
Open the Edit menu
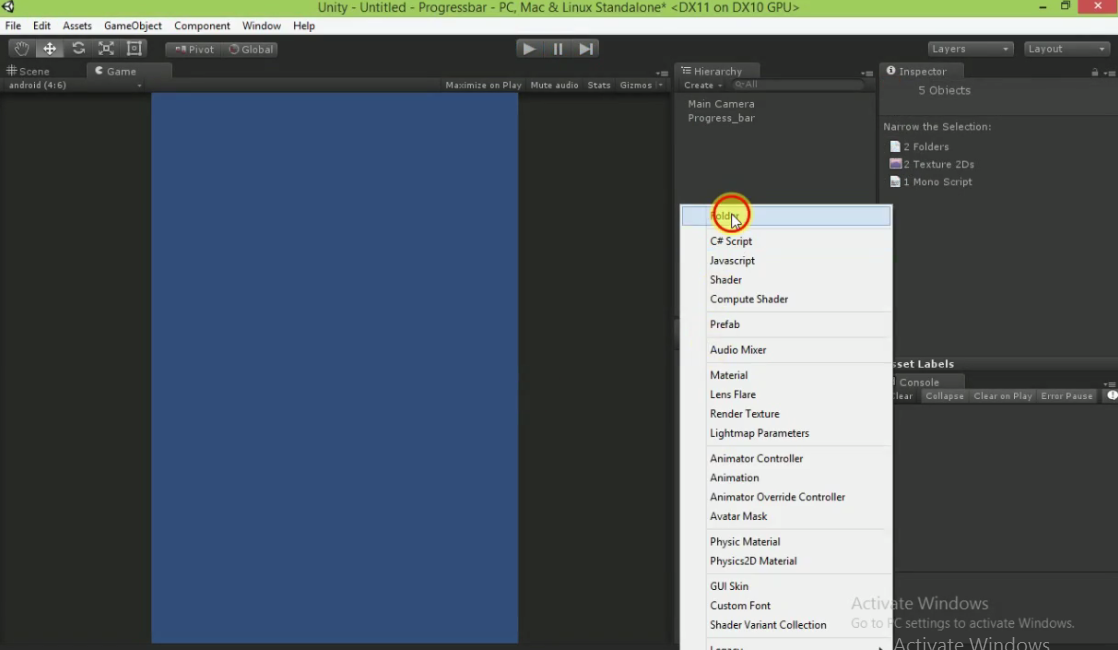click(41, 26)
